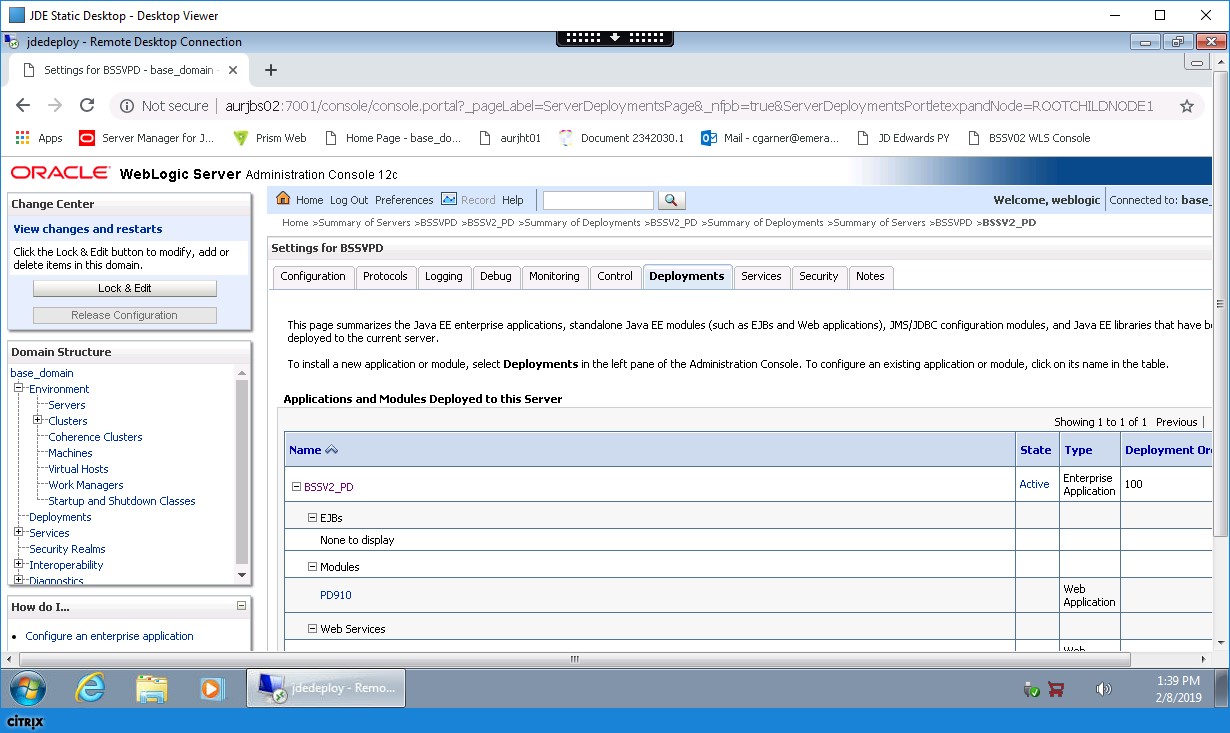Expand the Clusters tree node
This screenshot has height=733, width=1230.
37,420
